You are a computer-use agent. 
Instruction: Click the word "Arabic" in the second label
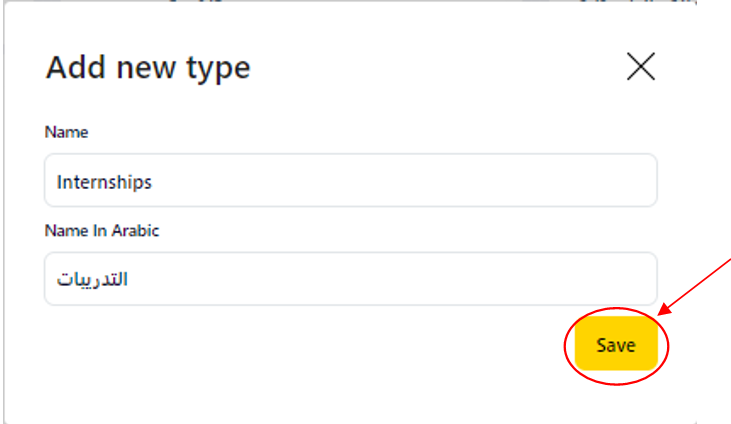tap(137, 230)
